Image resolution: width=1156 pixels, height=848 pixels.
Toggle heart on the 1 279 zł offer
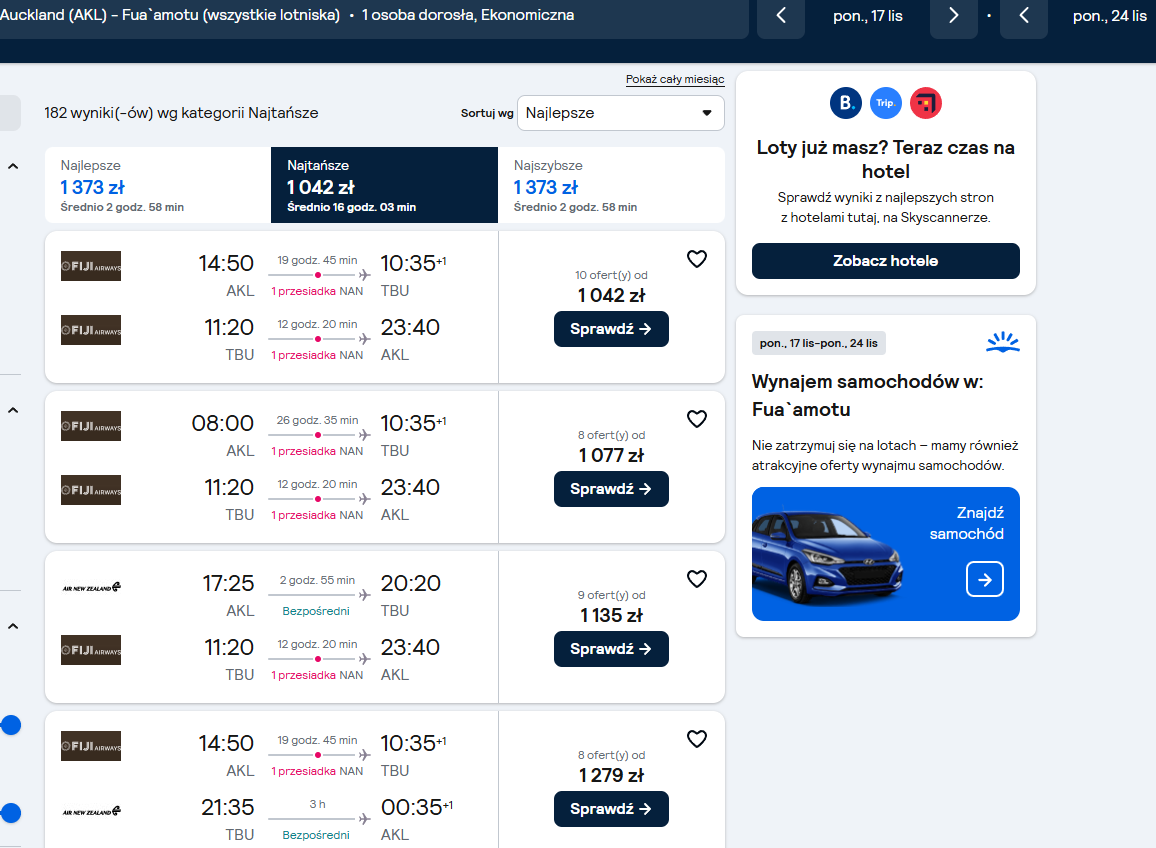point(697,739)
